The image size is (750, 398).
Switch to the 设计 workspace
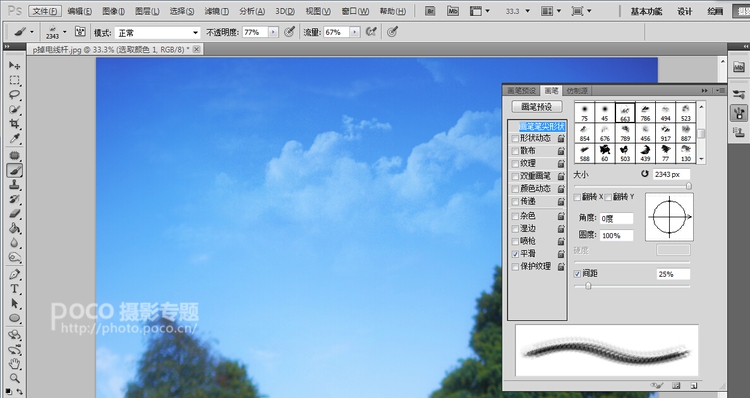pyautogui.click(x=684, y=11)
